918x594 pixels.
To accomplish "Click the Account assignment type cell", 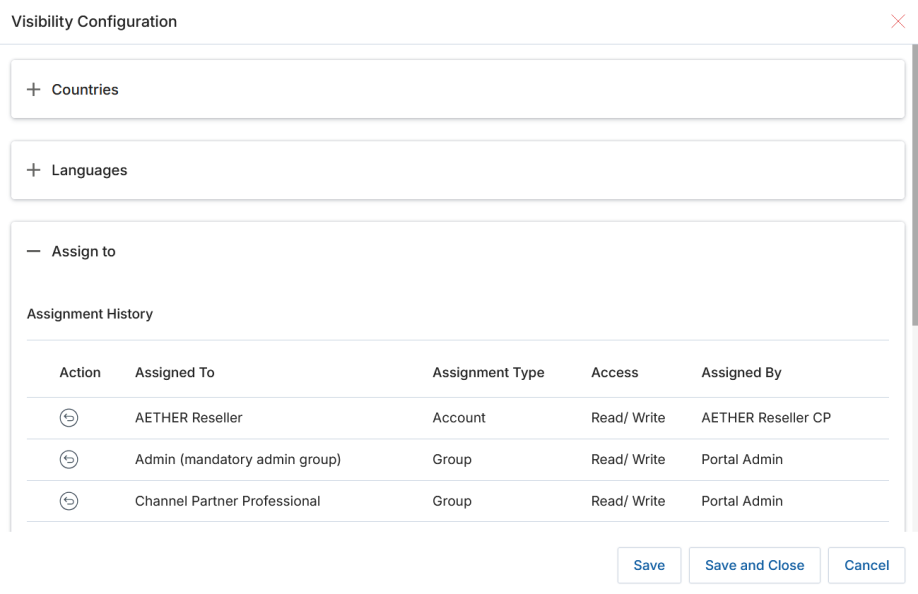I will pyautogui.click(x=459, y=418).
